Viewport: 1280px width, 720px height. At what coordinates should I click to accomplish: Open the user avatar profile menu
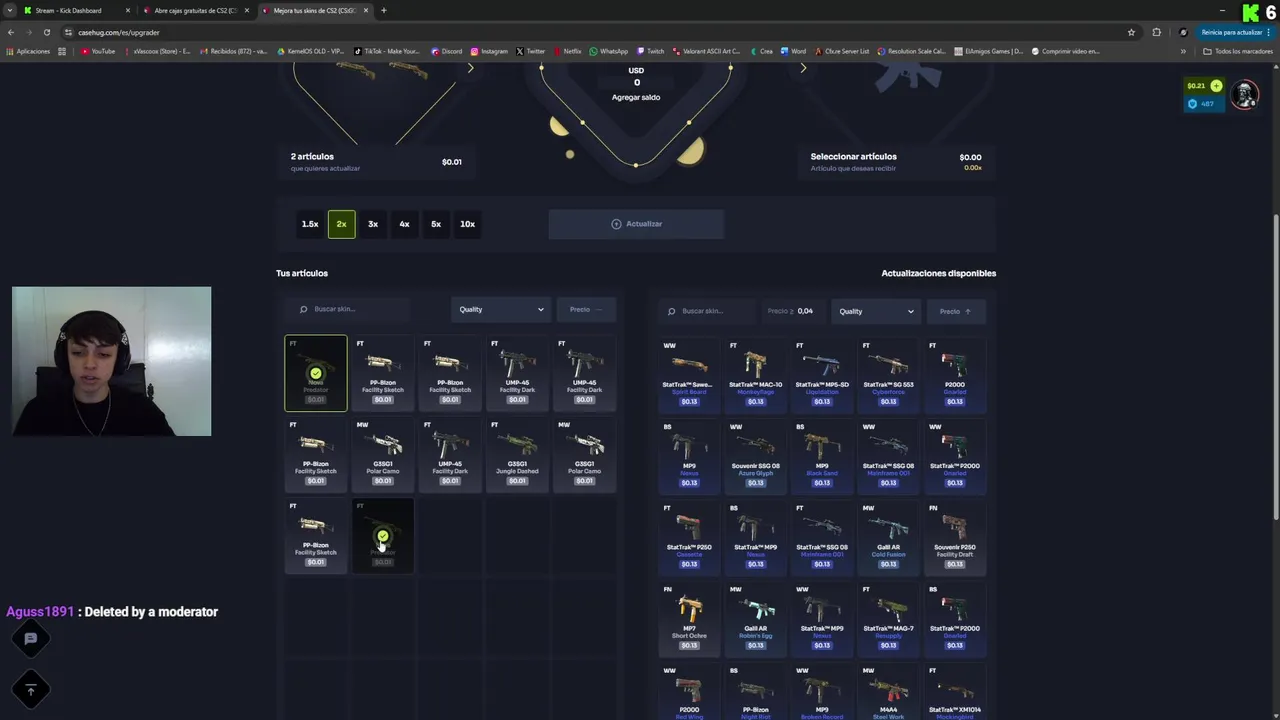[1244, 95]
